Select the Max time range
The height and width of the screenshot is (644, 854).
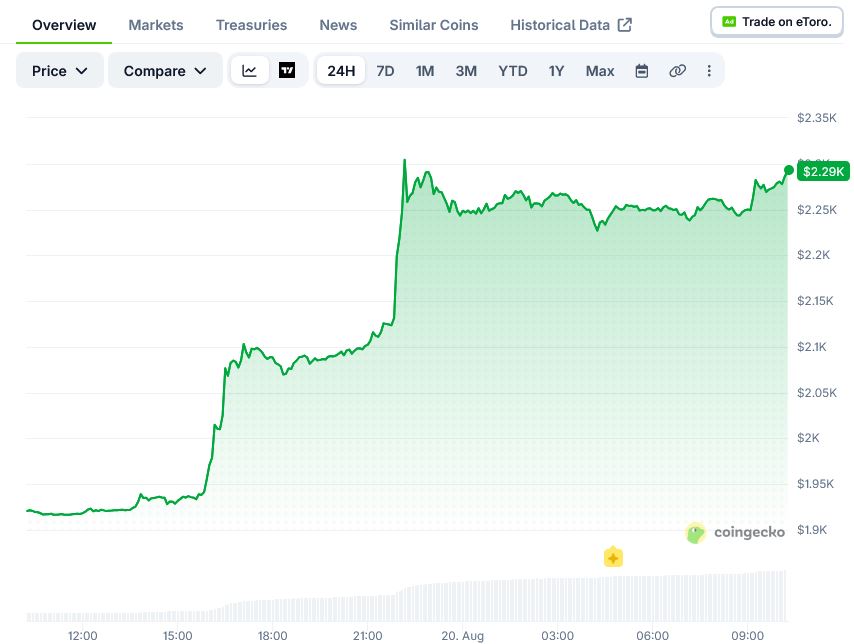click(600, 71)
